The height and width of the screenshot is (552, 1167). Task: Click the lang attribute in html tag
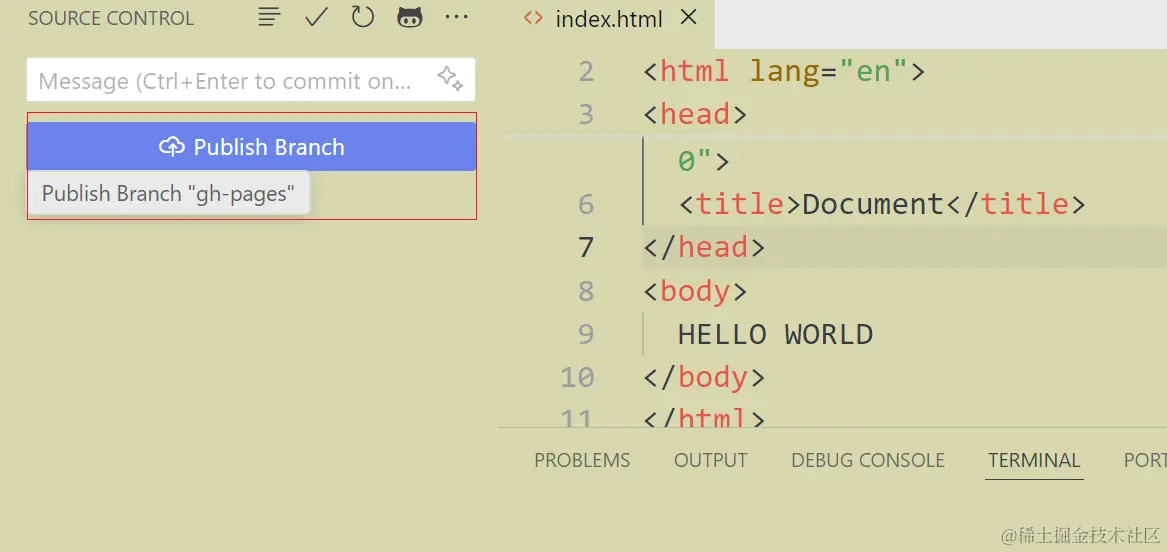pos(784,72)
